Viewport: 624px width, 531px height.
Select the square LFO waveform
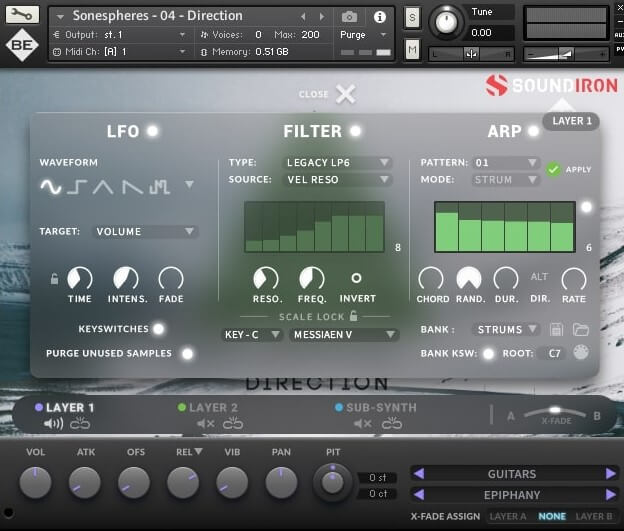pyautogui.click(x=77, y=186)
